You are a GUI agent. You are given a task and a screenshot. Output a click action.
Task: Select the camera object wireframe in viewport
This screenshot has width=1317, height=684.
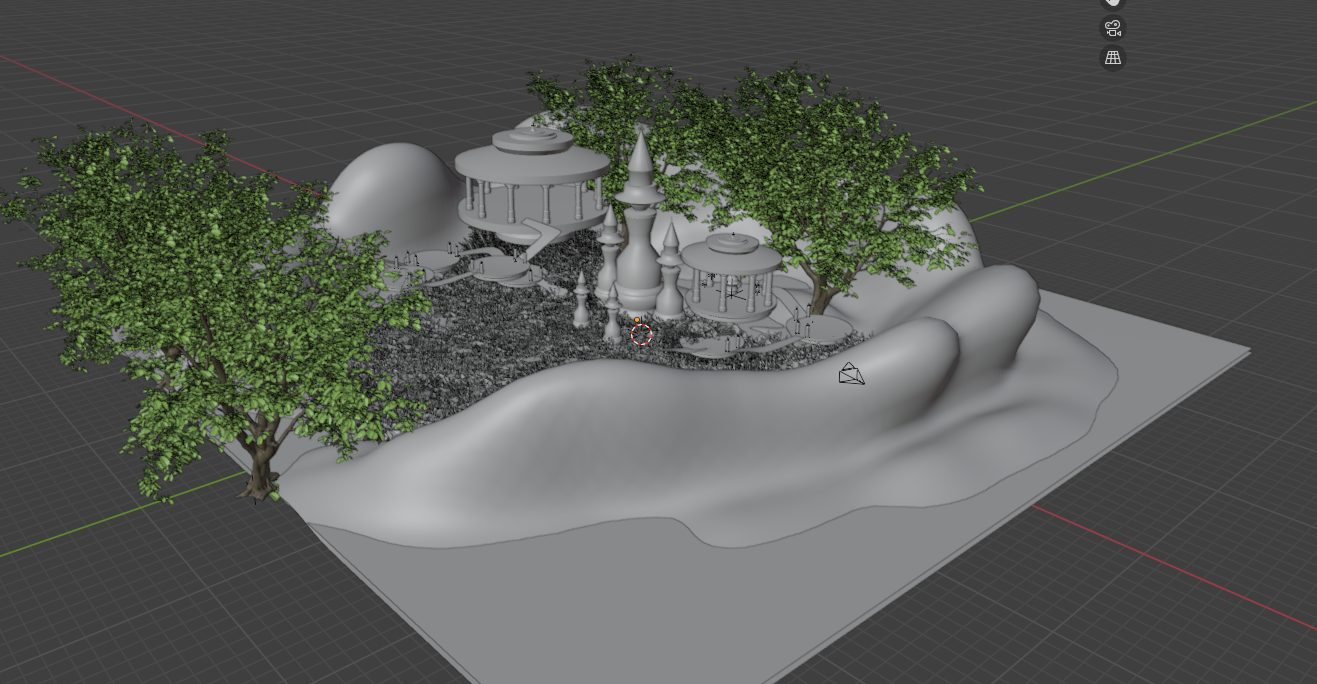(x=851, y=374)
